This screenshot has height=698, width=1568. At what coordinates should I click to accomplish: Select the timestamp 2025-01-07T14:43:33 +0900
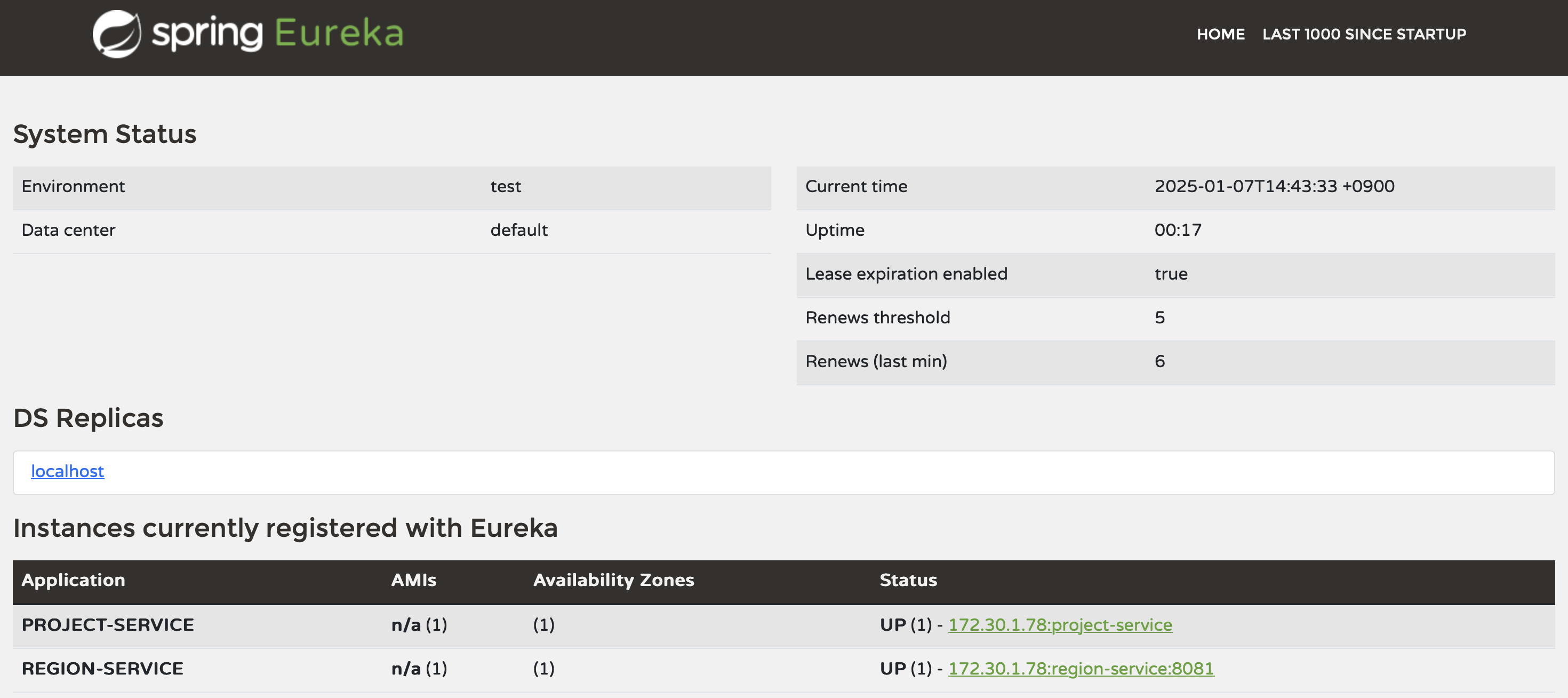coord(1275,186)
